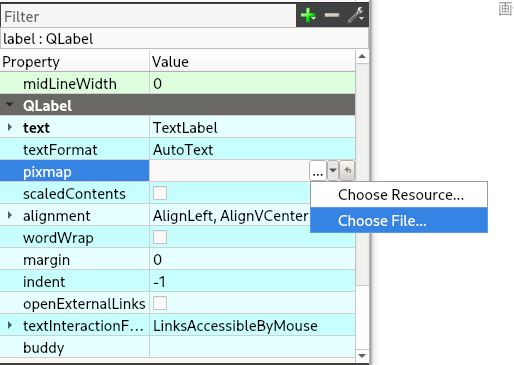Click the scrollbar up arrow
The width and height of the screenshot is (514, 365).
coord(362,57)
